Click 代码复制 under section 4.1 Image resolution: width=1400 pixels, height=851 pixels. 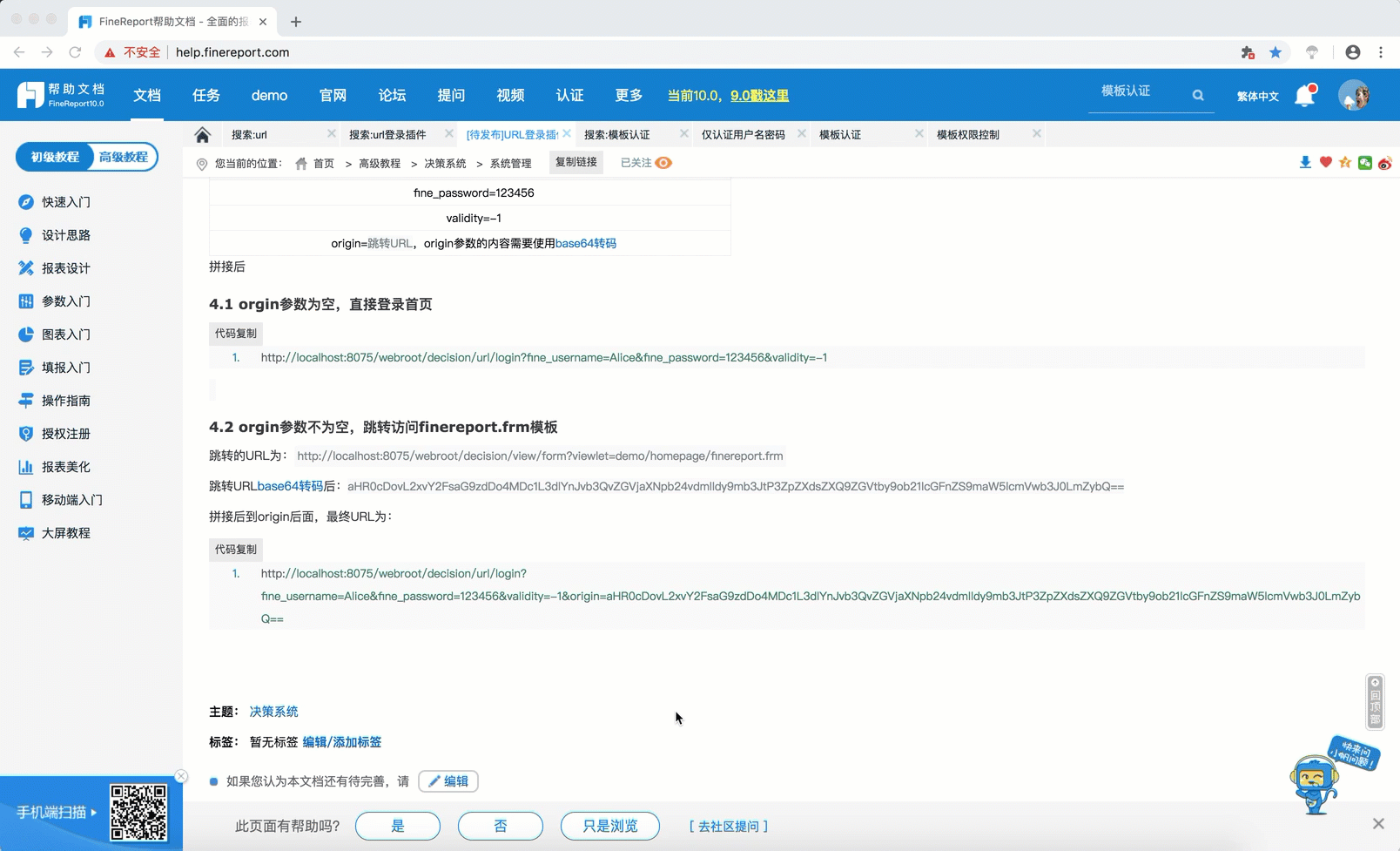coord(236,334)
